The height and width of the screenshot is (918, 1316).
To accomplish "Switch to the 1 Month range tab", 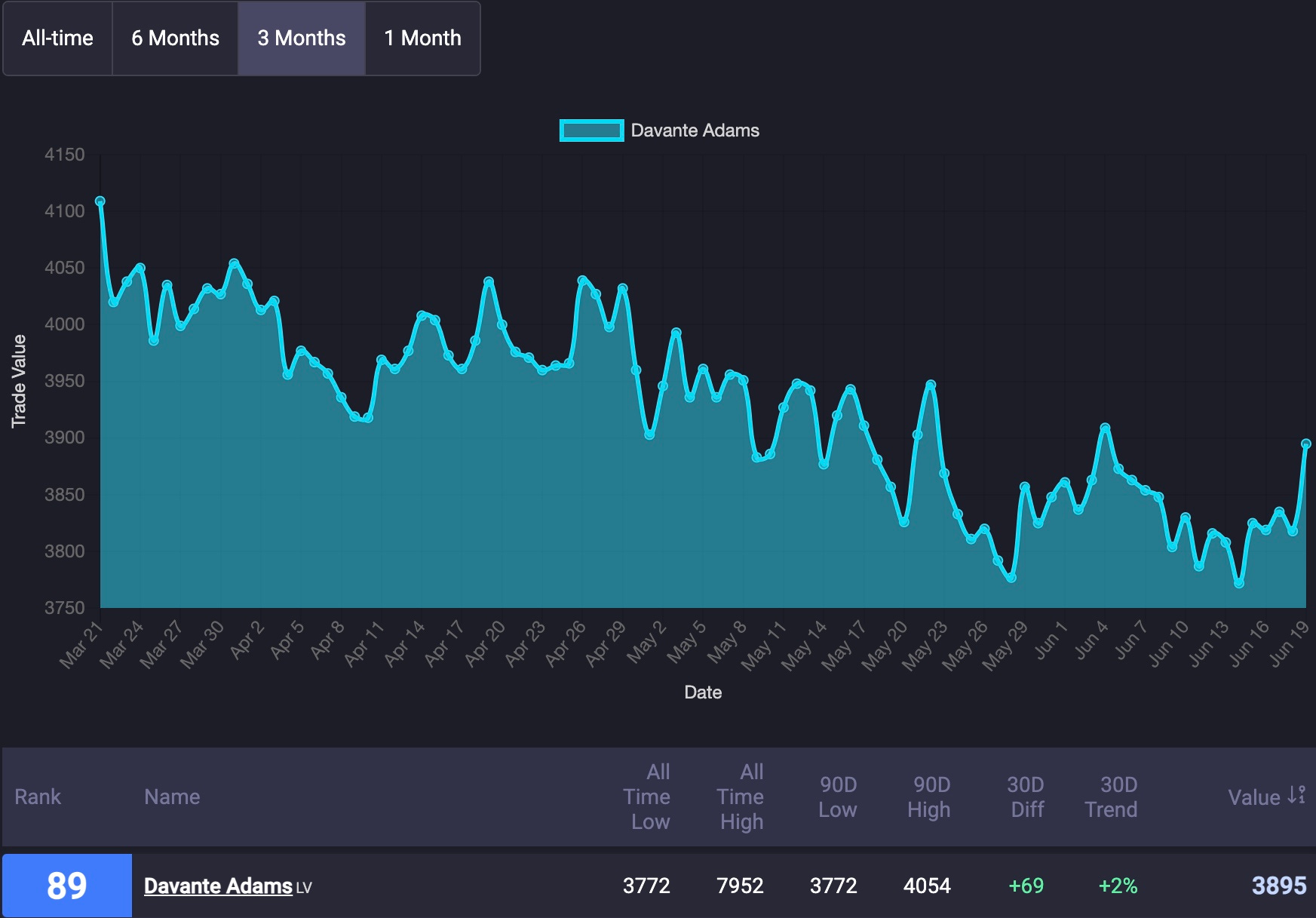I will (422, 38).
